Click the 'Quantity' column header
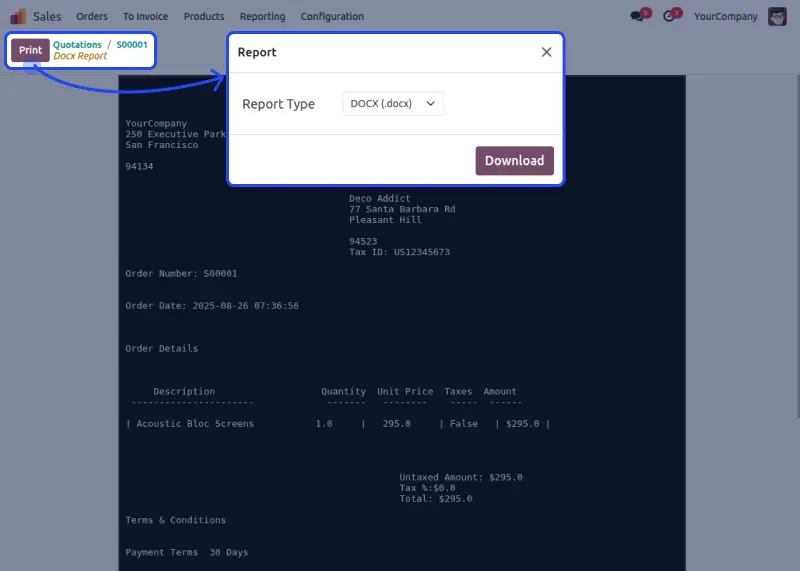 click(x=343, y=391)
